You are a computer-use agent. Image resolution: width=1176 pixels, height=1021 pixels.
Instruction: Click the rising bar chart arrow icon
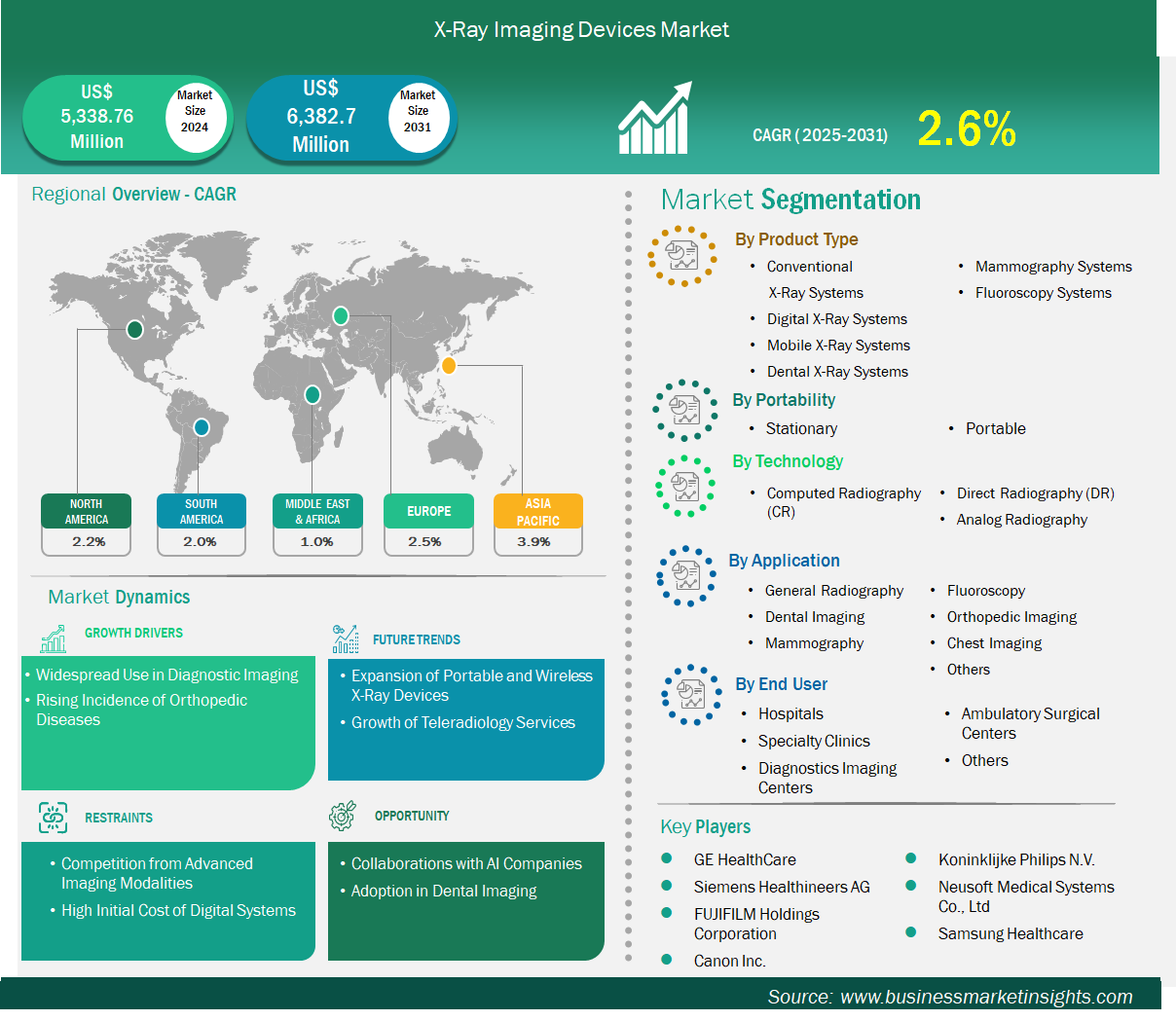click(654, 119)
